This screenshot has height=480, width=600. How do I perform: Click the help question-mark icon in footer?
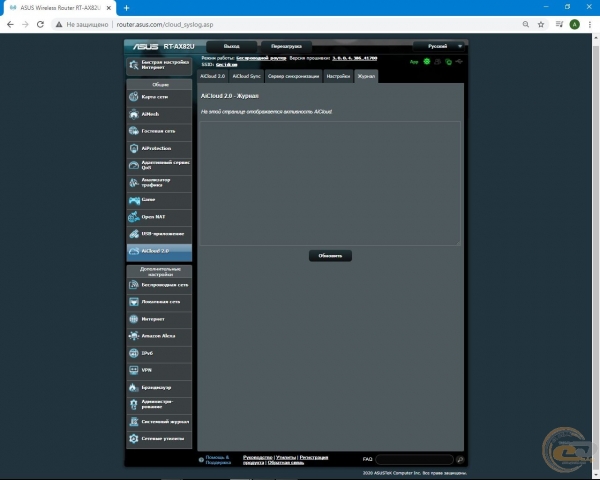(201, 460)
